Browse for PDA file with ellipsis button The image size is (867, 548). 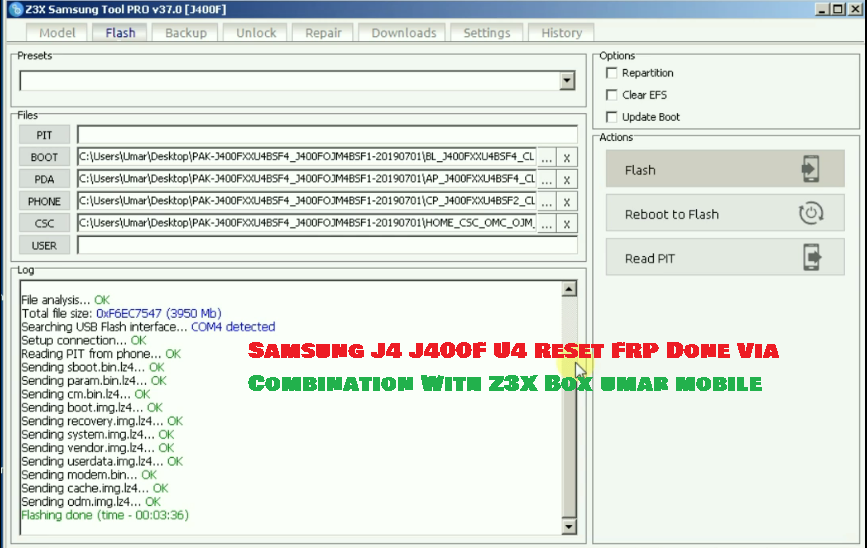click(546, 180)
